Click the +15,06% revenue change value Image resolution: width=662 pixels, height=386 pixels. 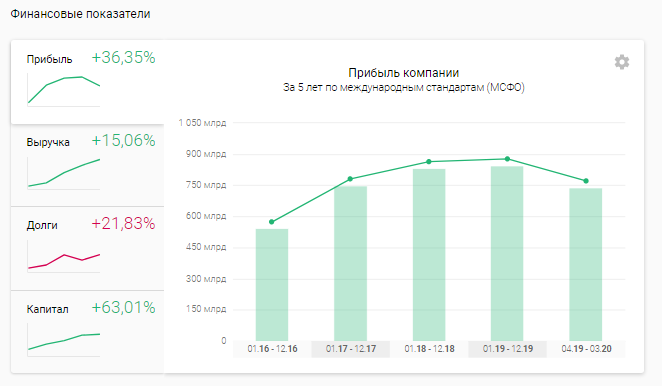click(123, 141)
